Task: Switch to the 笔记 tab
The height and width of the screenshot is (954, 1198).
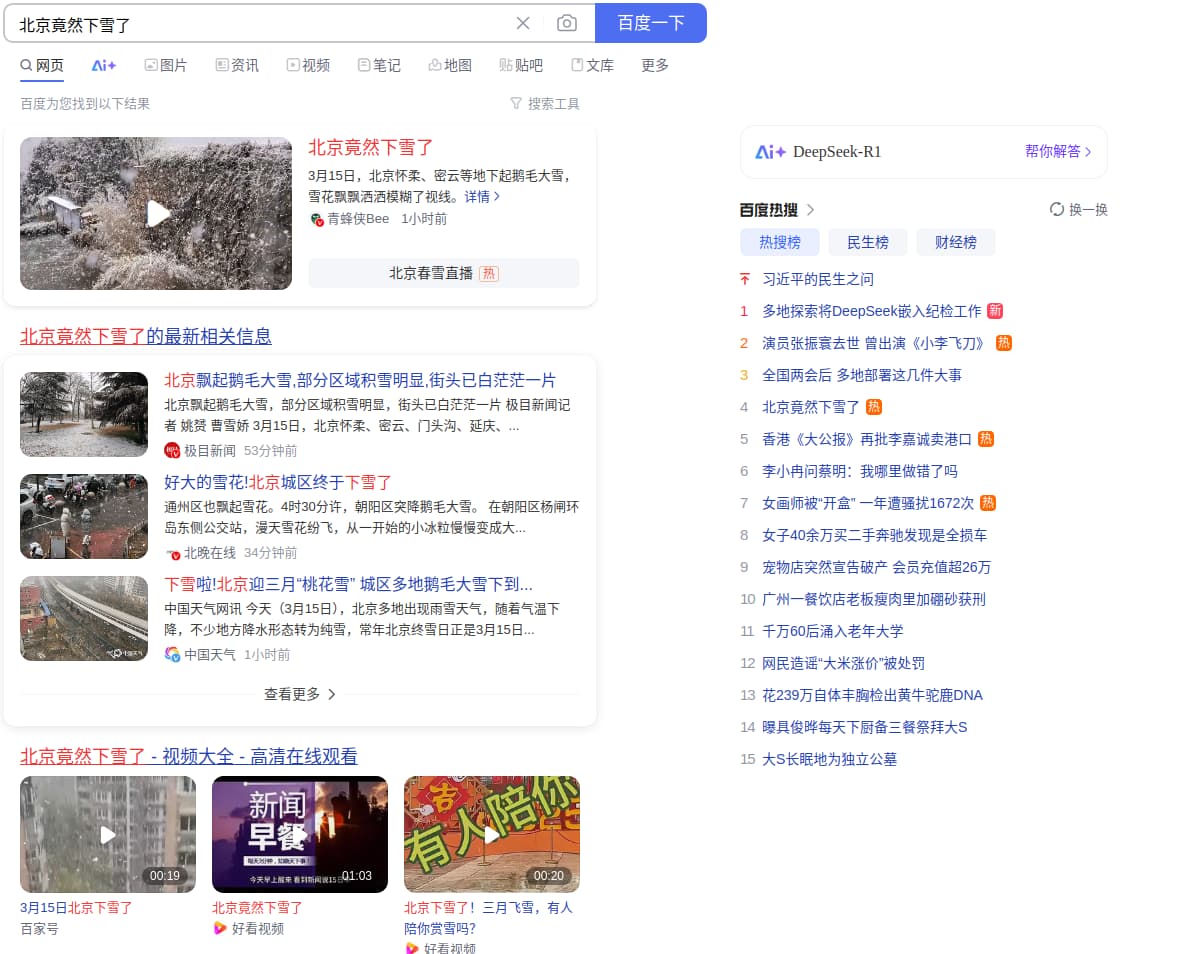Action: click(380, 66)
